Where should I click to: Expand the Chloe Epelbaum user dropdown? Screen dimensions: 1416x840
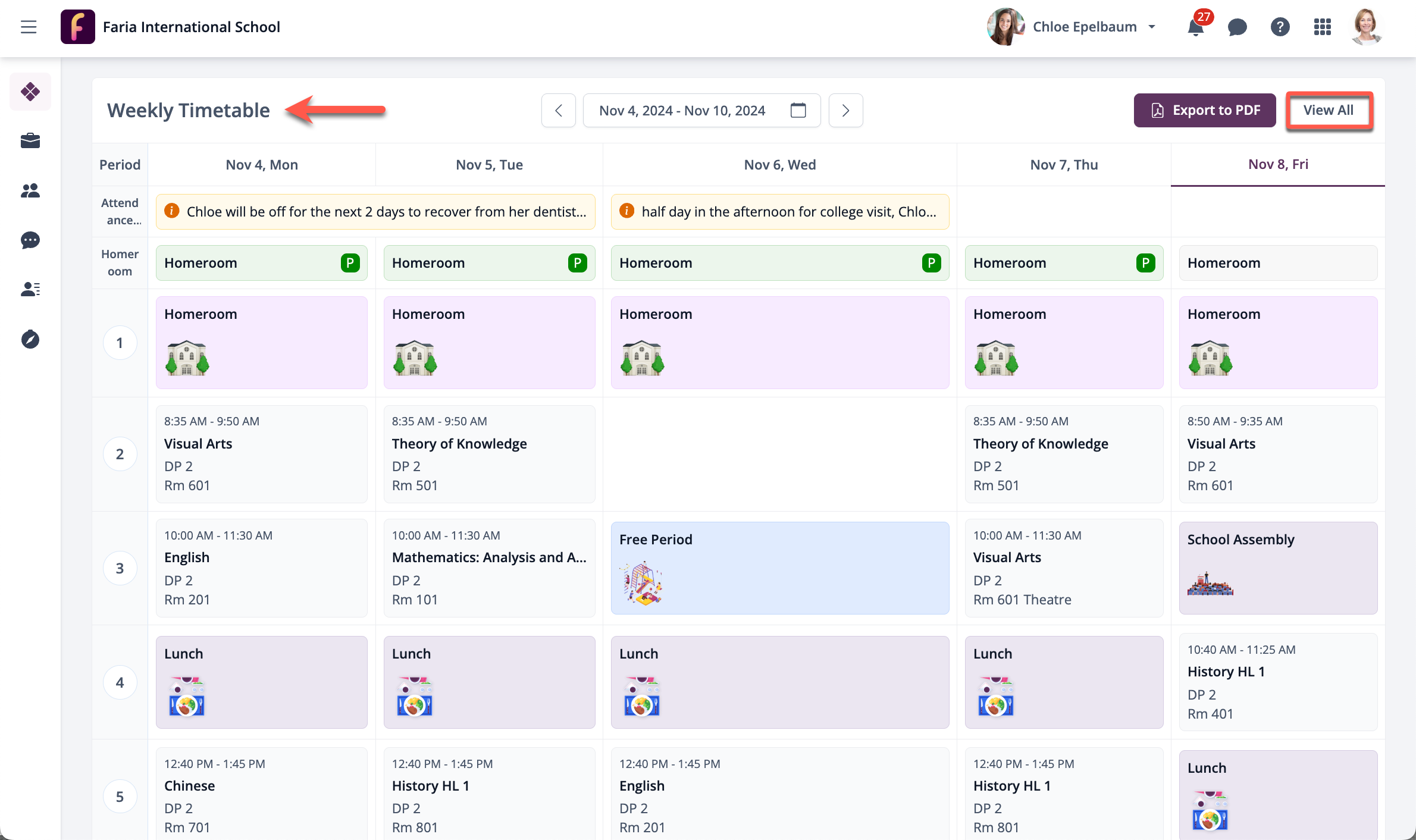tap(1152, 27)
